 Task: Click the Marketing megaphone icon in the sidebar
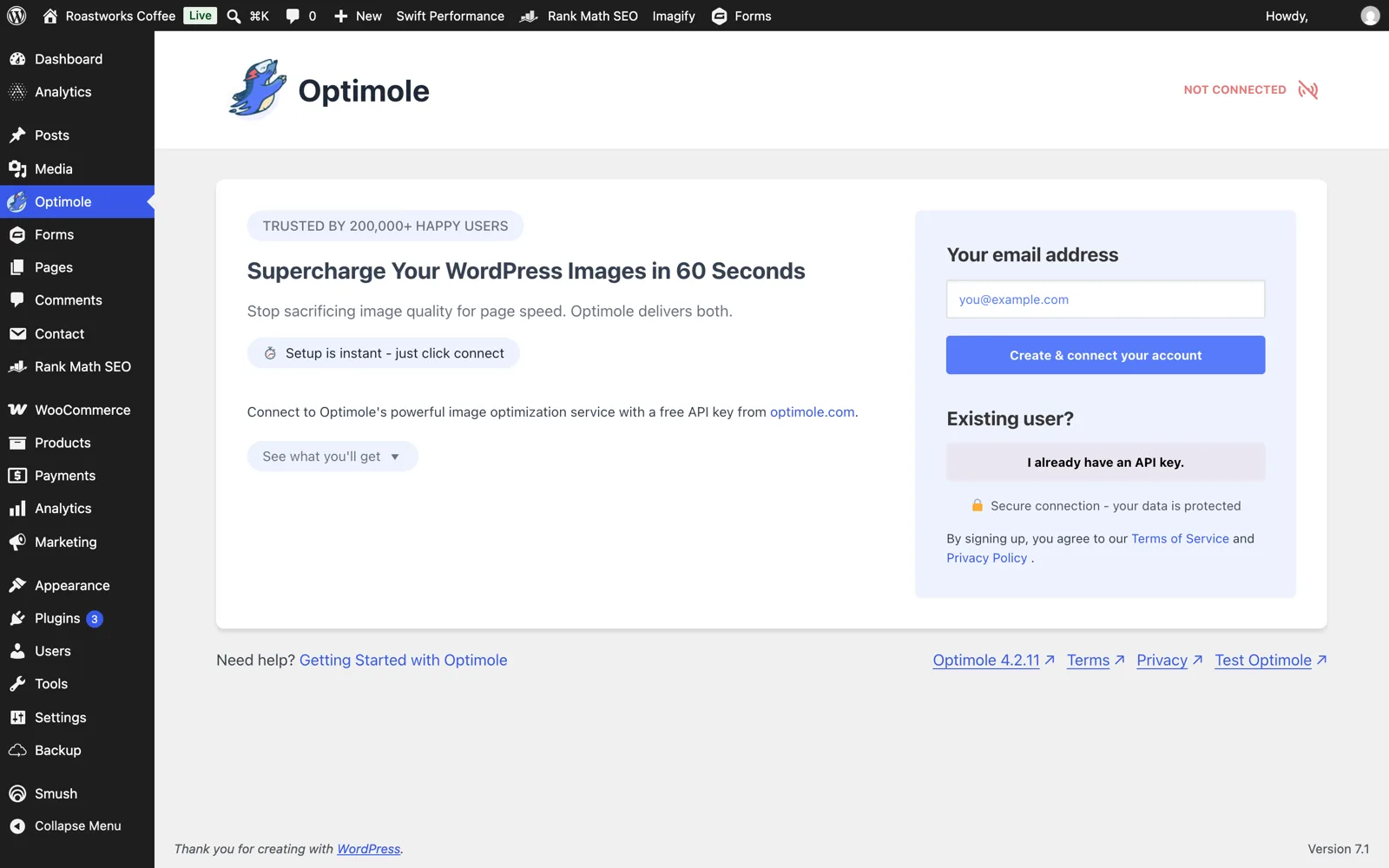click(x=17, y=542)
